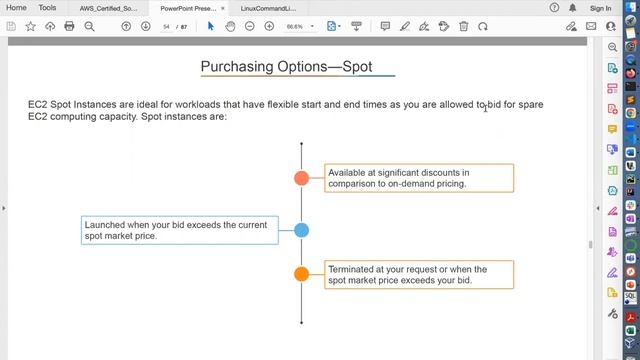Open the share link pen icon
The width and height of the screenshot is (640, 360).
(571, 27)
